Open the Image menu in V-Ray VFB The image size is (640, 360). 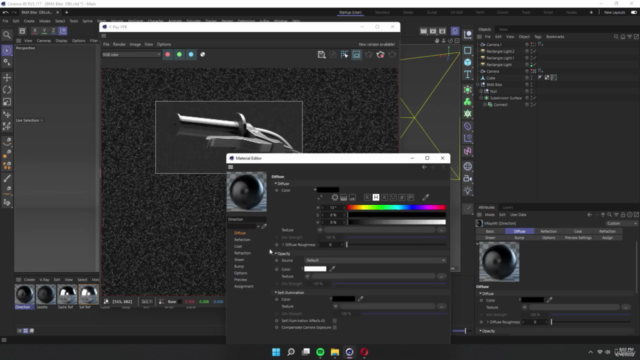(135, 44)
